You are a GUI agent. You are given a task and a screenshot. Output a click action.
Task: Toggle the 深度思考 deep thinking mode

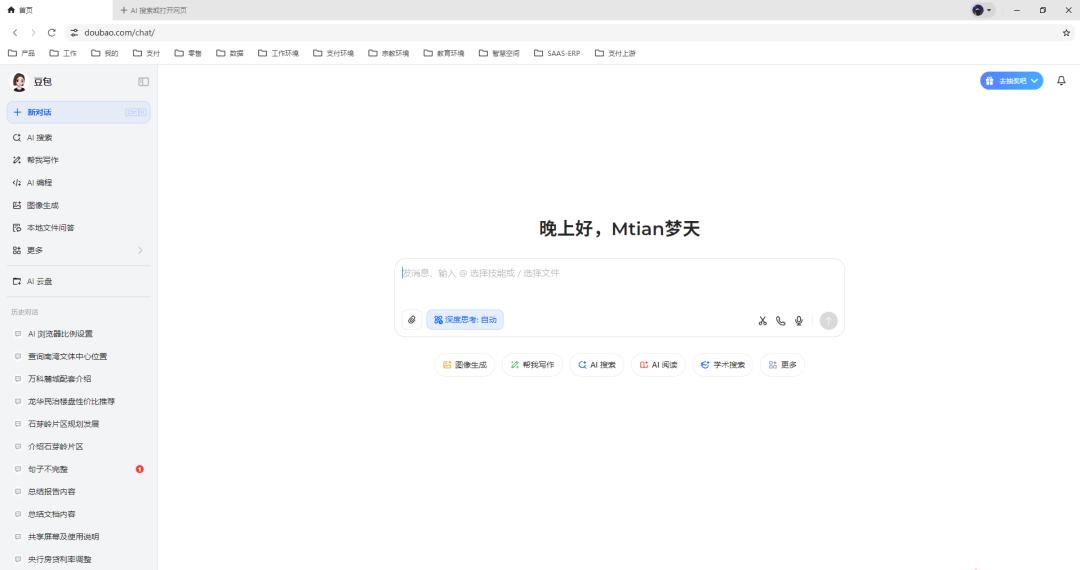(465, 320)
